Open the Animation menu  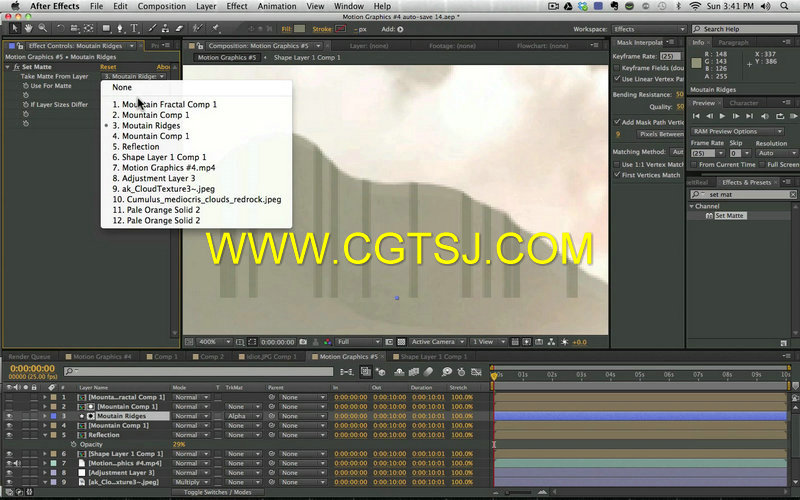coord(277,6)
